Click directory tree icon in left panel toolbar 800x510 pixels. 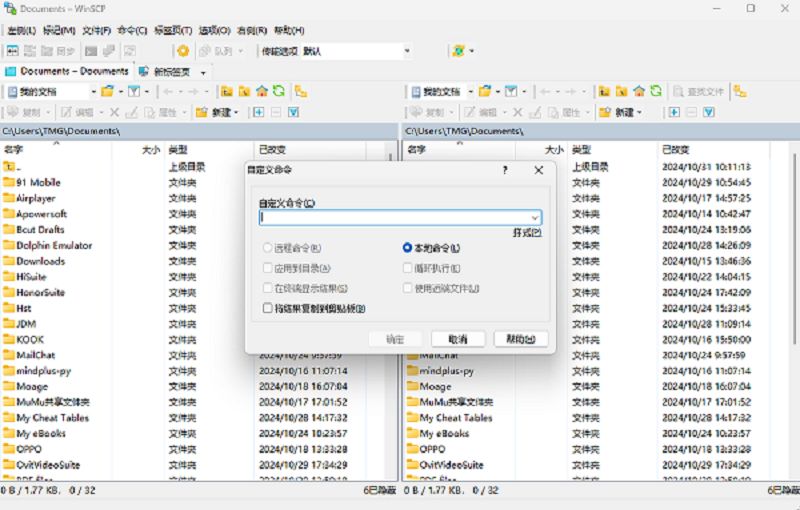click(301, 91)
